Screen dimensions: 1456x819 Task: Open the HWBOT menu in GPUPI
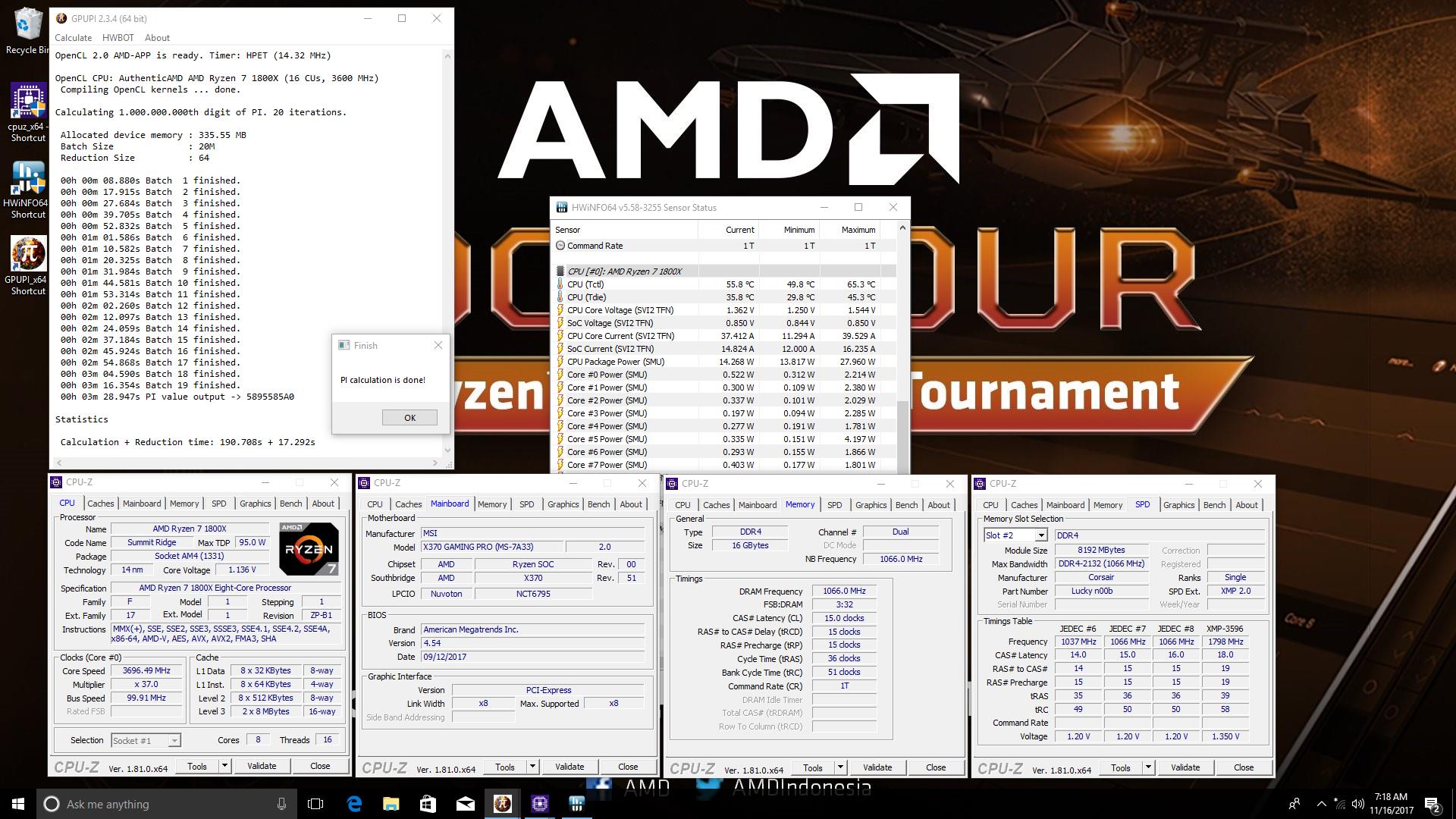(118, 38)
